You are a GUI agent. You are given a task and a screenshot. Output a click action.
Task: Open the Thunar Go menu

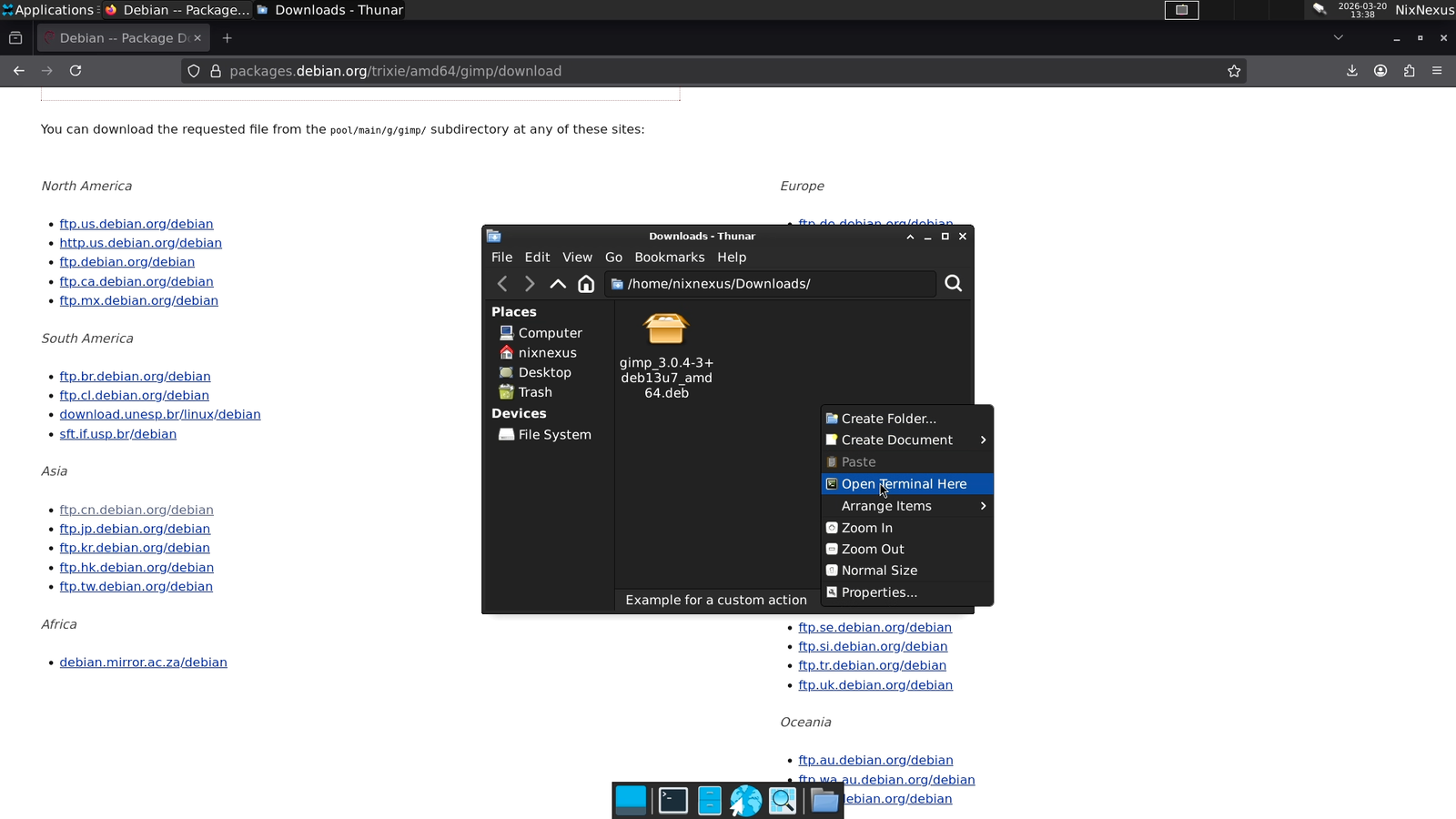(614, 258)
